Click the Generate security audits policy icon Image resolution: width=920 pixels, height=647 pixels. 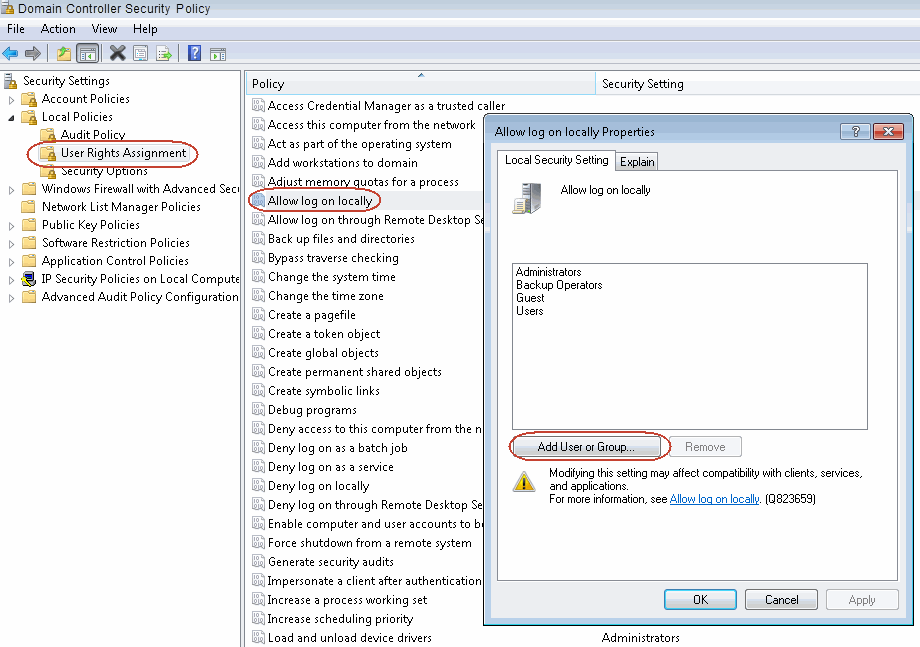(x=258, y=561)
